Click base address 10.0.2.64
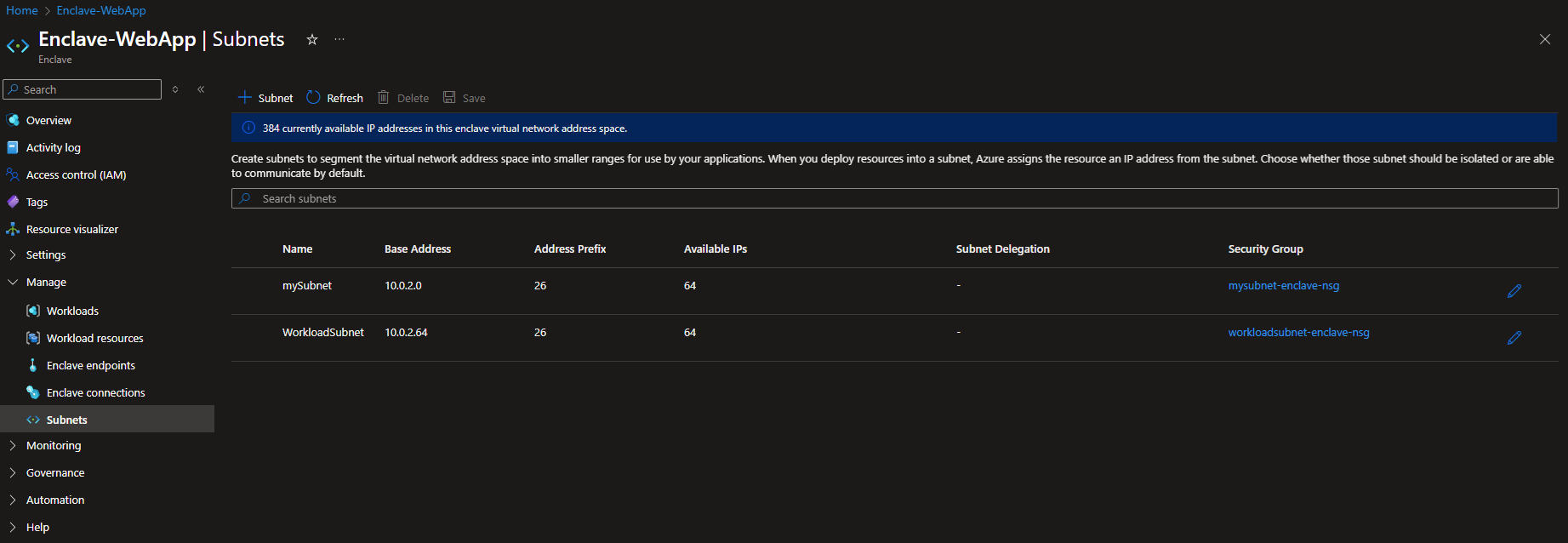The image size is (1568, 543). click(x=406, y=332)
